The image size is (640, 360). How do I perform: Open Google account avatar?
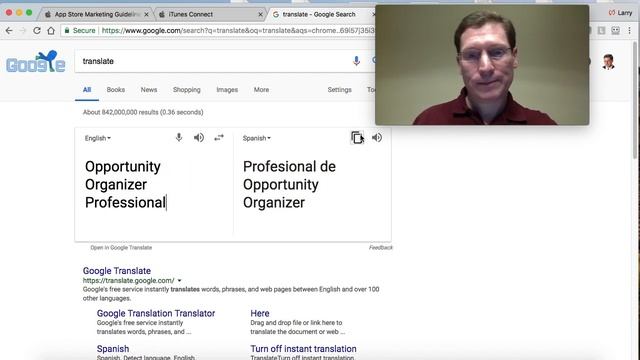(x=608, y=62)
